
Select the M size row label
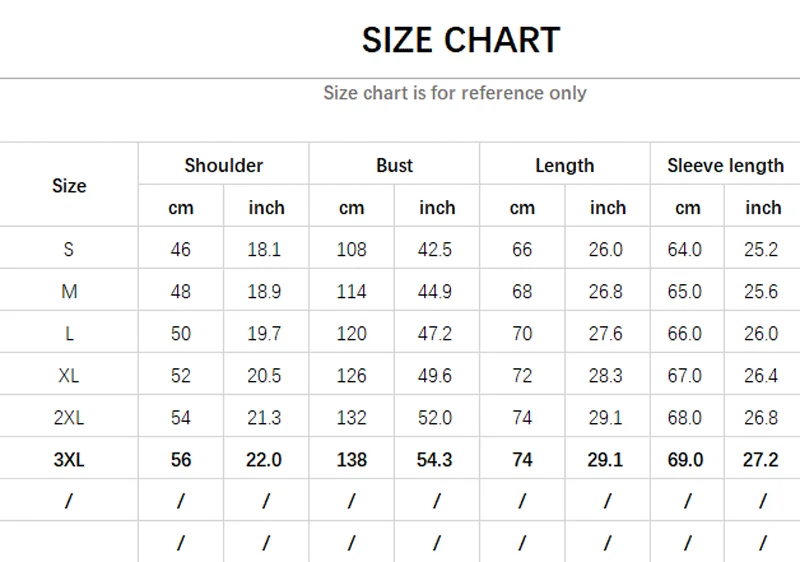(x=69, y=291)
